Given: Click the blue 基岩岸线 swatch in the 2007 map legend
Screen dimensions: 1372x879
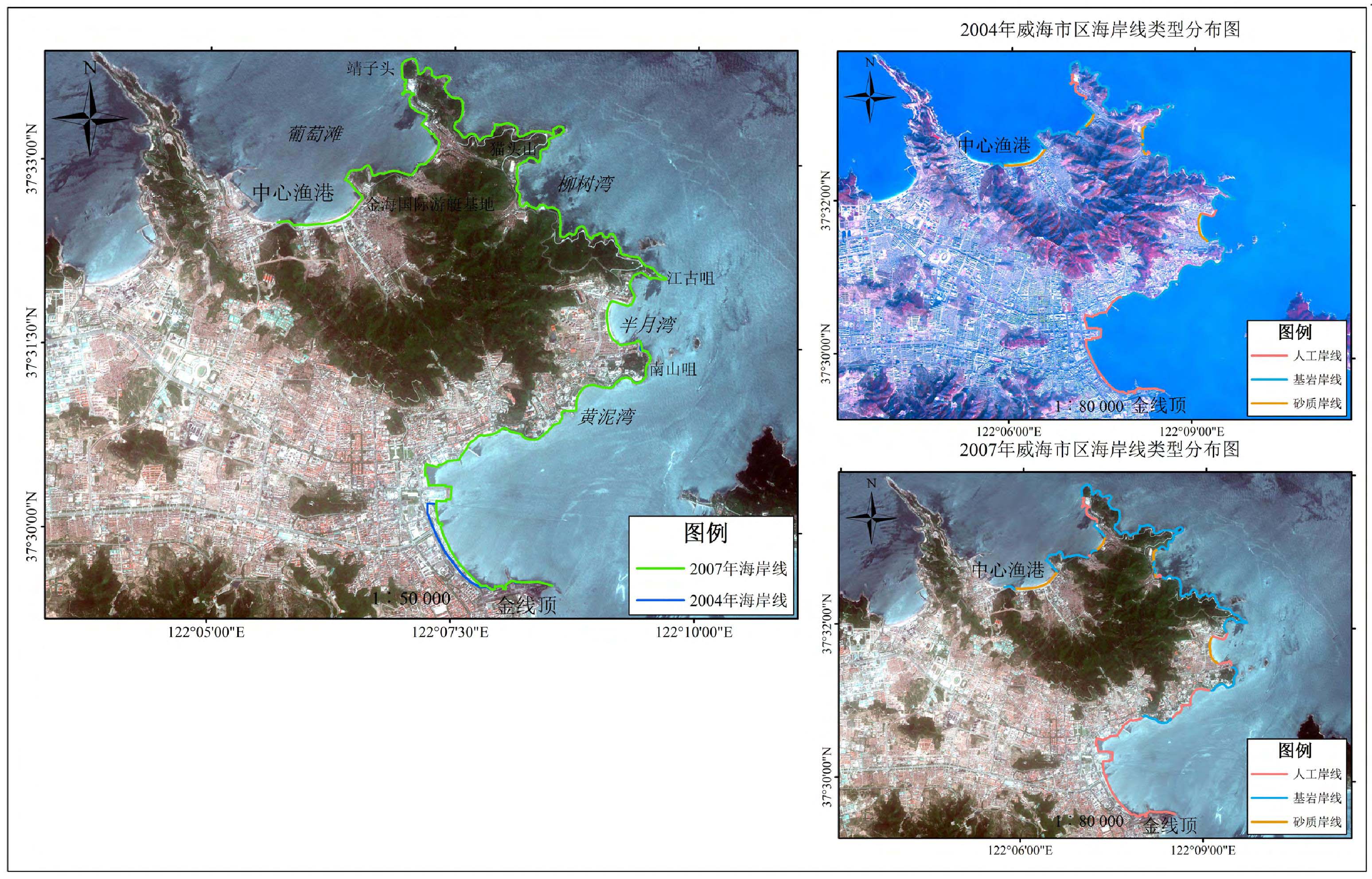Looking at the screenshot, I should pos(1269,798).
